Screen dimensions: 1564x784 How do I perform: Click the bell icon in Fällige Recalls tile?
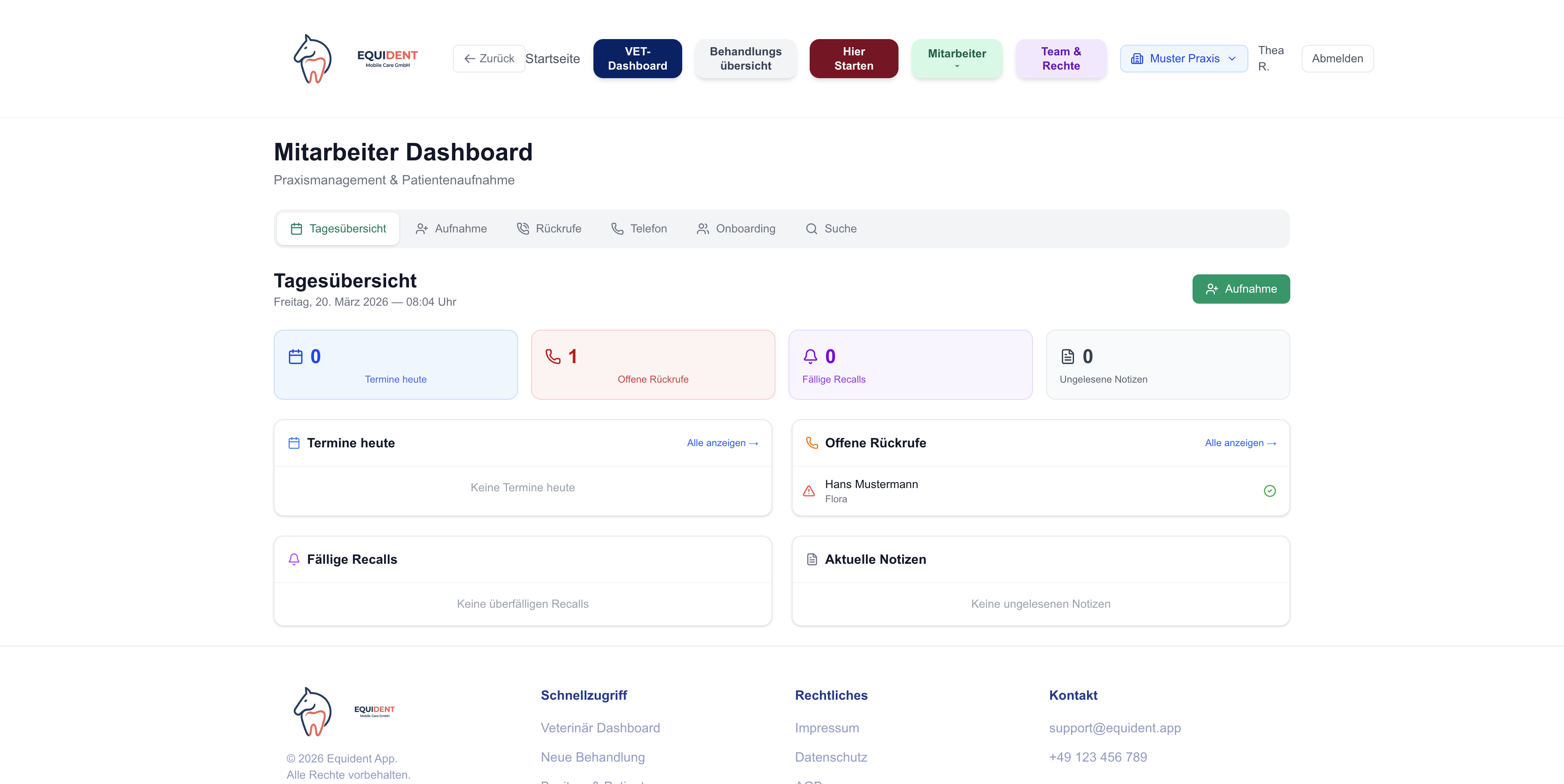click(x=810, y=357)
